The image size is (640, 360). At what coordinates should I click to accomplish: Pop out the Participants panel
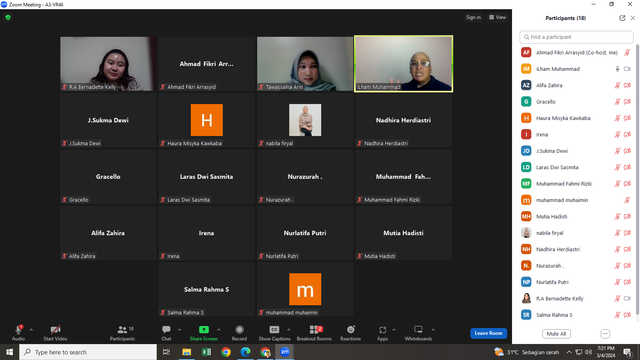click(x=622, y=18)
